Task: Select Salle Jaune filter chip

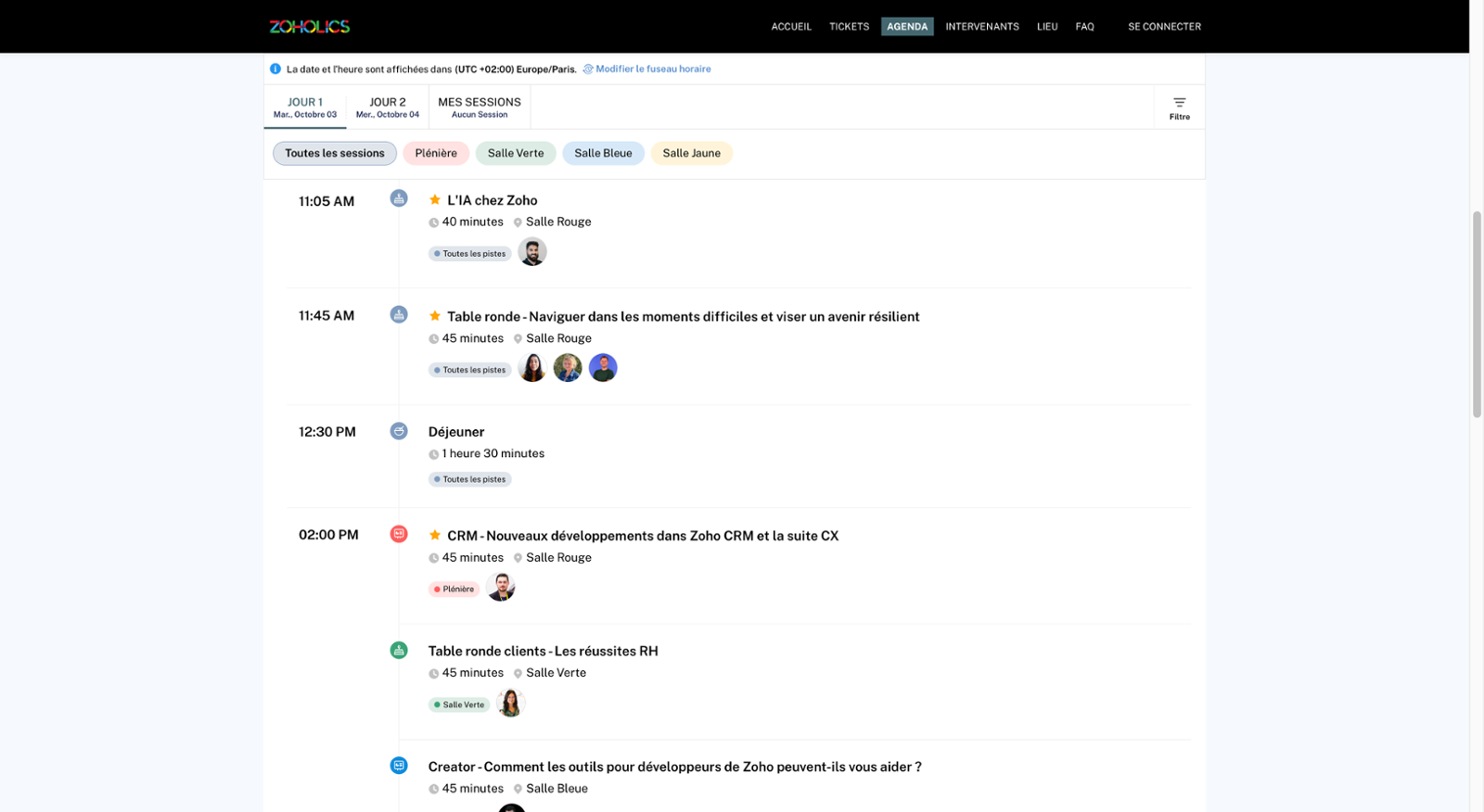Action: tap(692, 153)
